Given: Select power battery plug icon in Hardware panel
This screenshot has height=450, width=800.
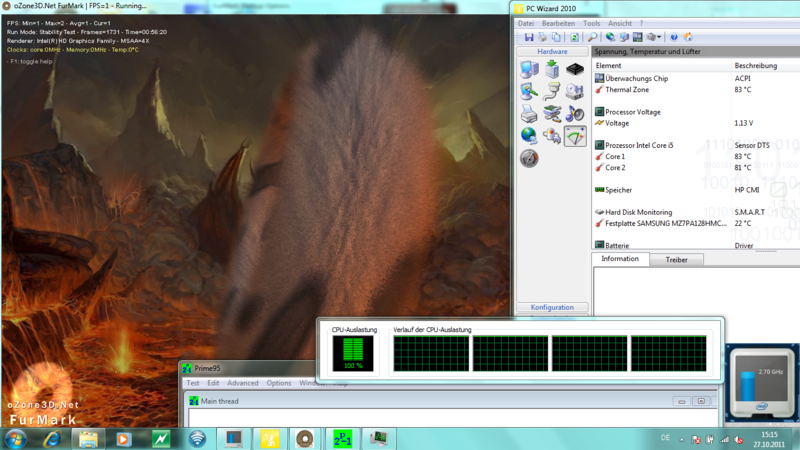Looking at the screenshot, I should pos(552,136).
